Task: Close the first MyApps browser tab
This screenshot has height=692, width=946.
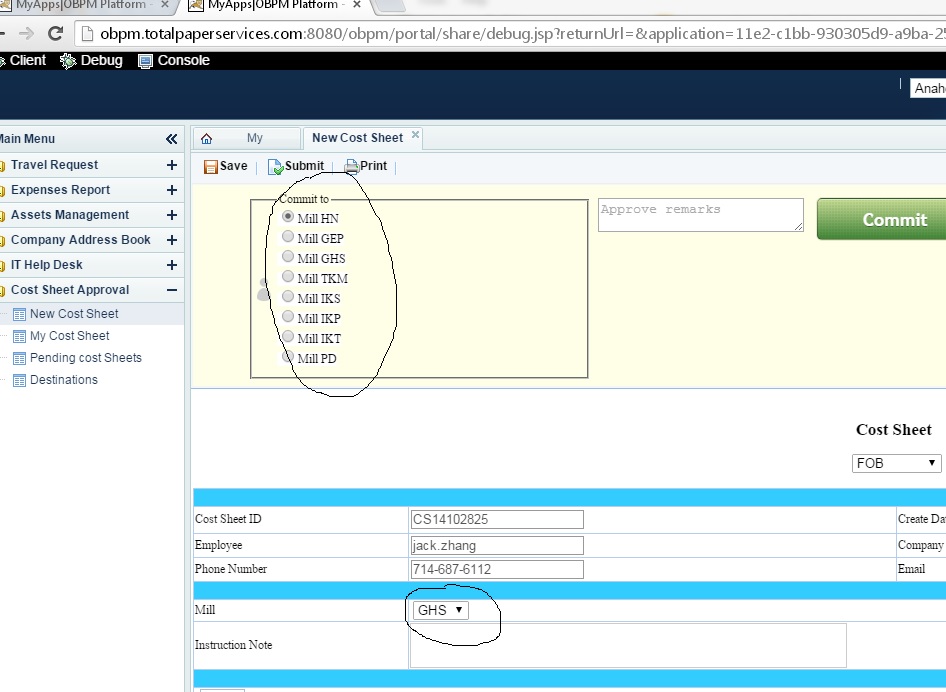Action: pyautogui.click(x=165, y=5)
